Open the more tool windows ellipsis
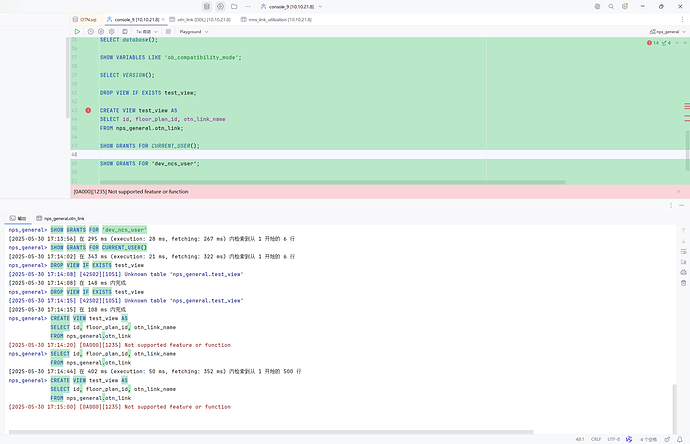The height and width of the screenshot is (444, 690). point(248,7)
